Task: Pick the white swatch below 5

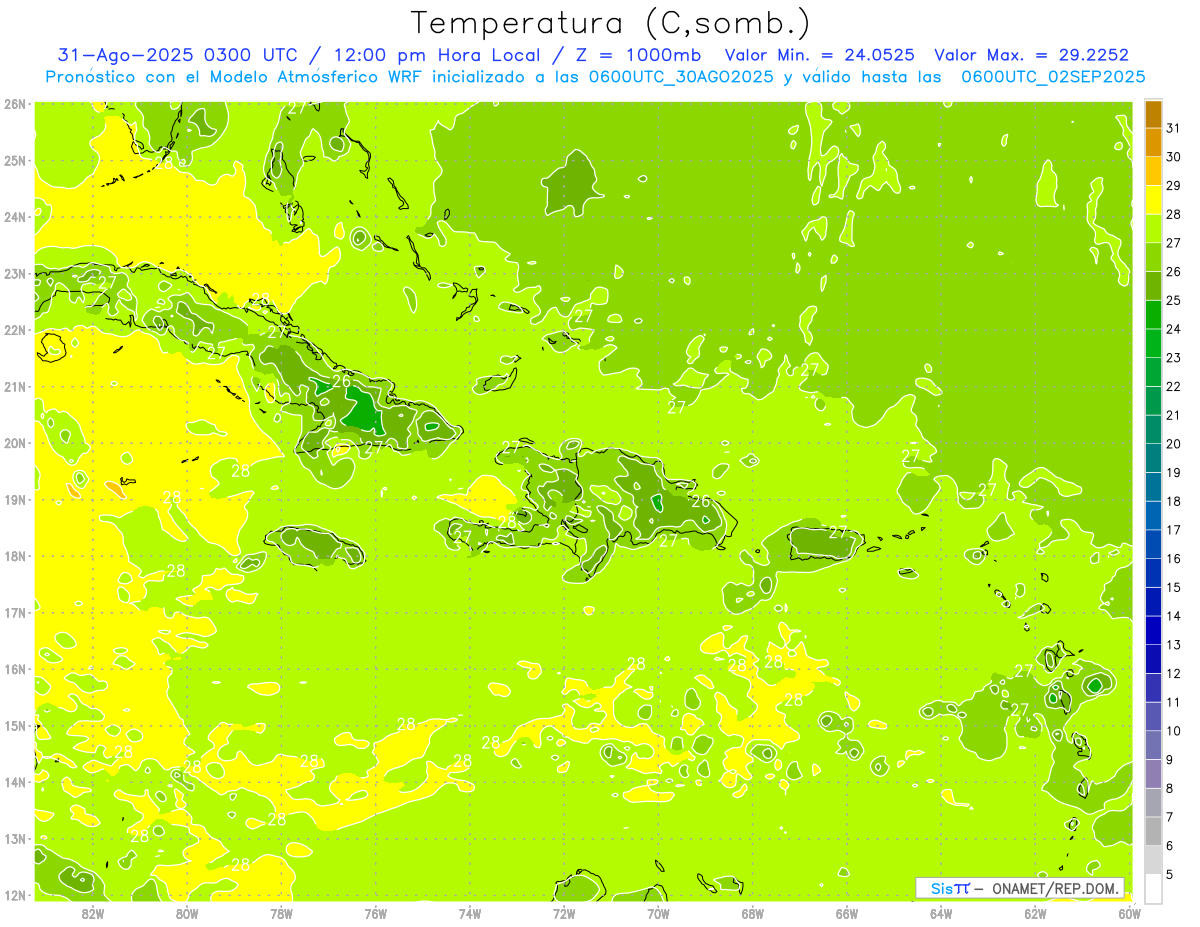Action: point(1153,888)
